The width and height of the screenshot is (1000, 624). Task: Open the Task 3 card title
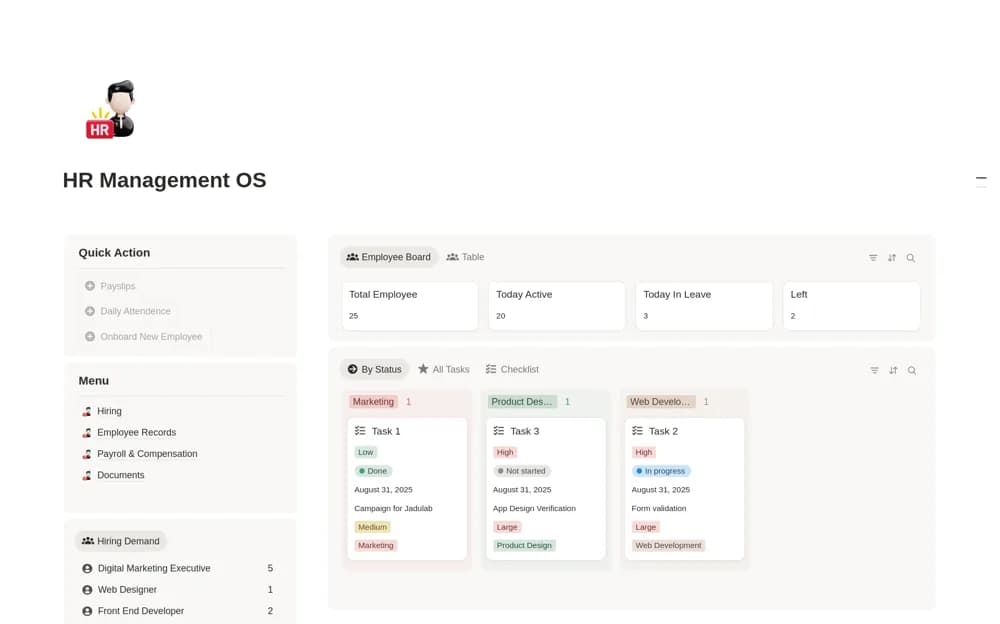tap(524, 431)
